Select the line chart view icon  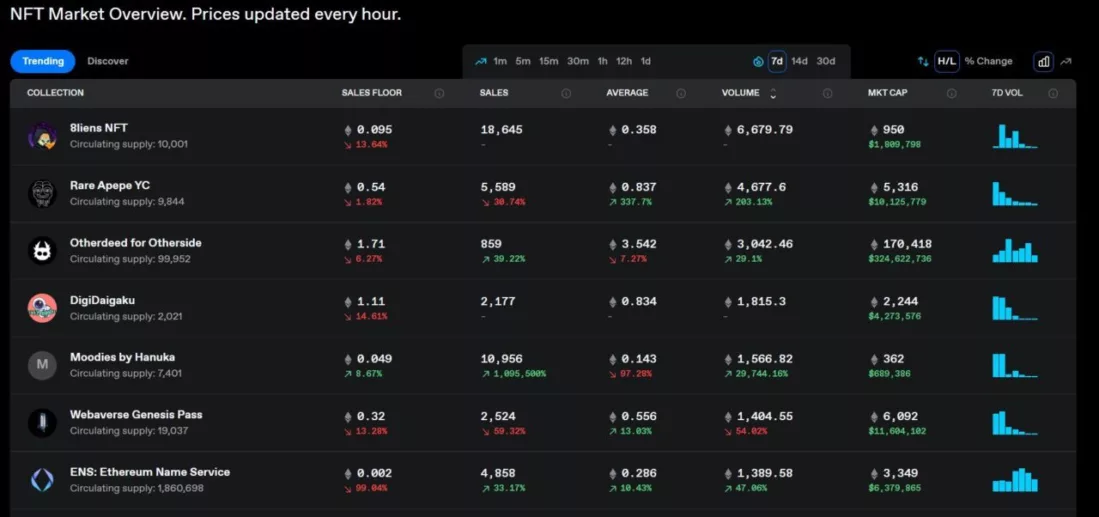coord(1066,62)
